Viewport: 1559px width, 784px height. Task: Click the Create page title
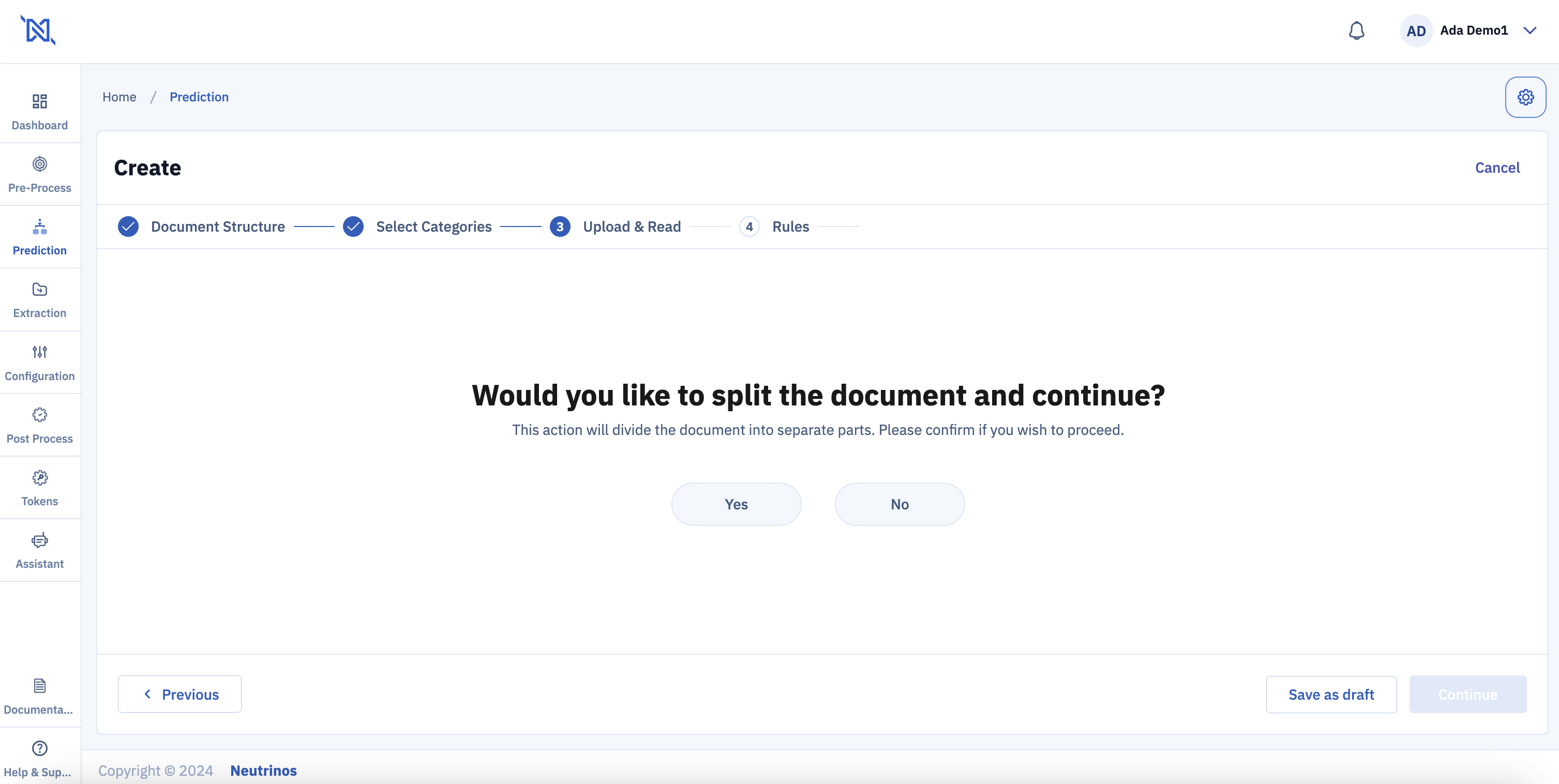(147, 168)
